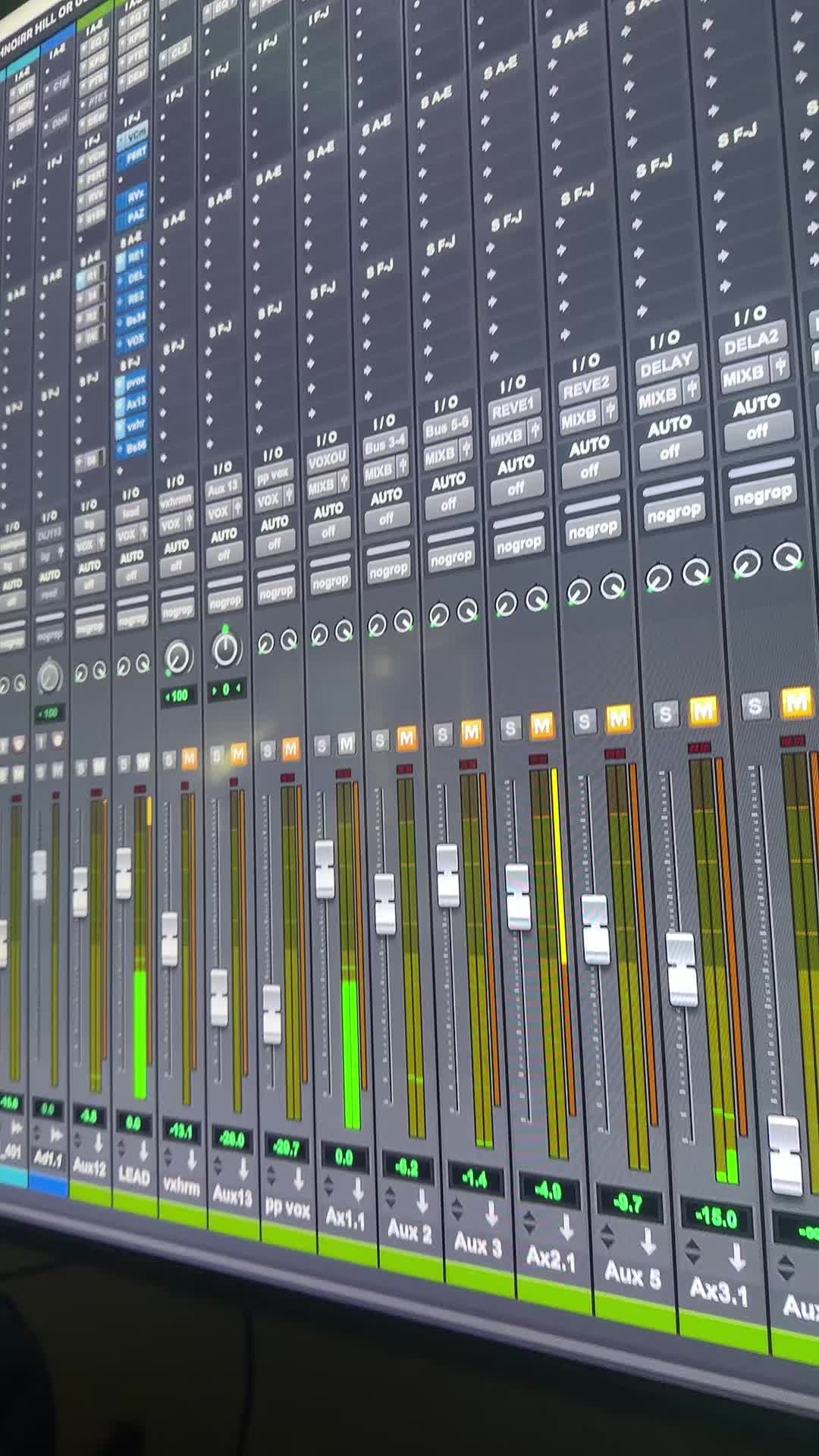Click the up-down arrows icon on Ax2.1
This screenshot has width=819, height=1456.
pos(531,1219)
